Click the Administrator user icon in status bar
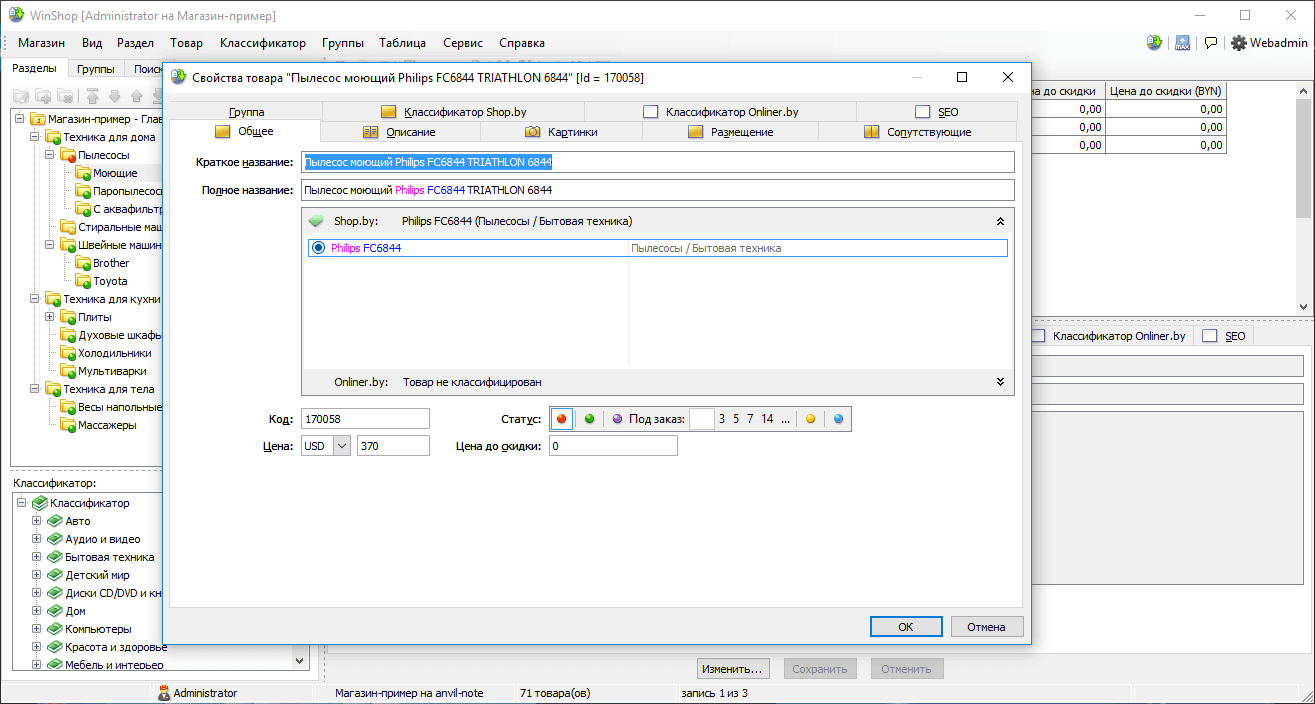This screenshot has height=704, width=1315. 164,693
